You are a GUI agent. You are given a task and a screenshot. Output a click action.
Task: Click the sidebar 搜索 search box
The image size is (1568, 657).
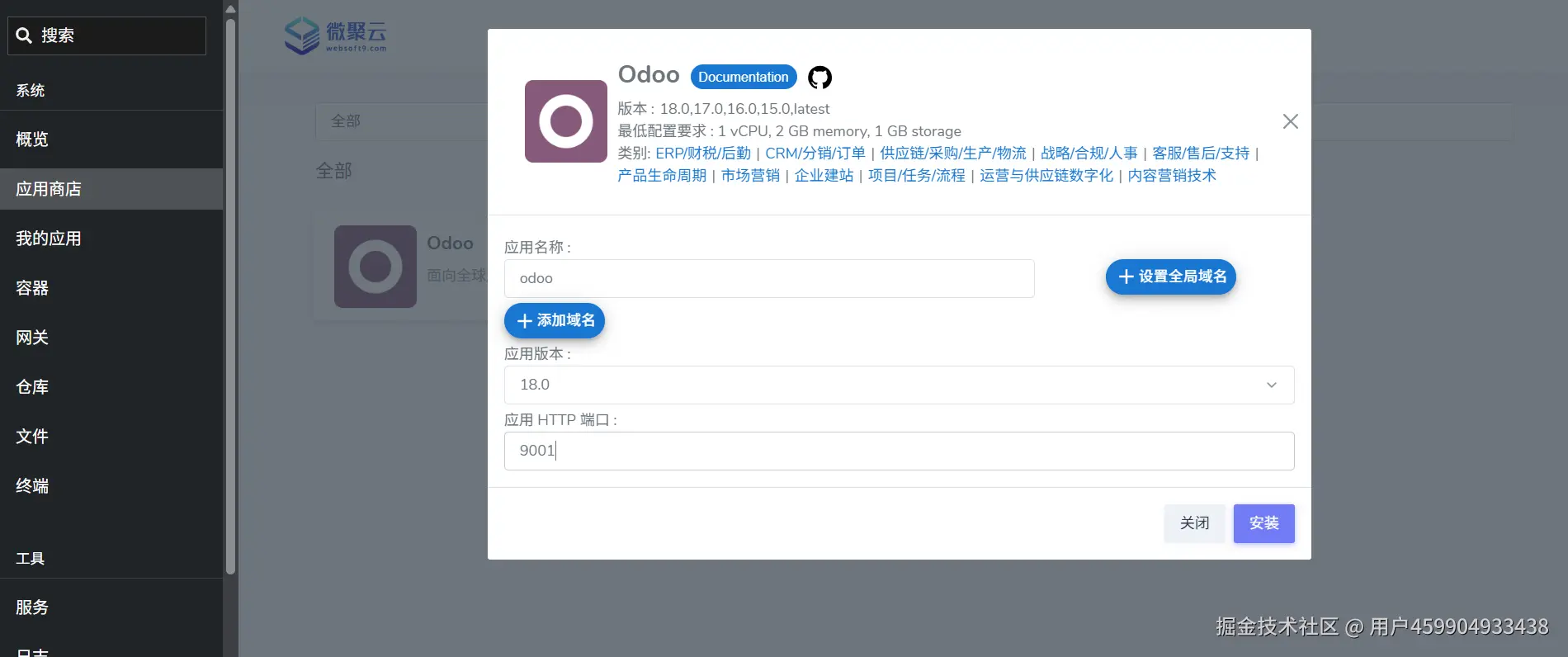point(107,35)
